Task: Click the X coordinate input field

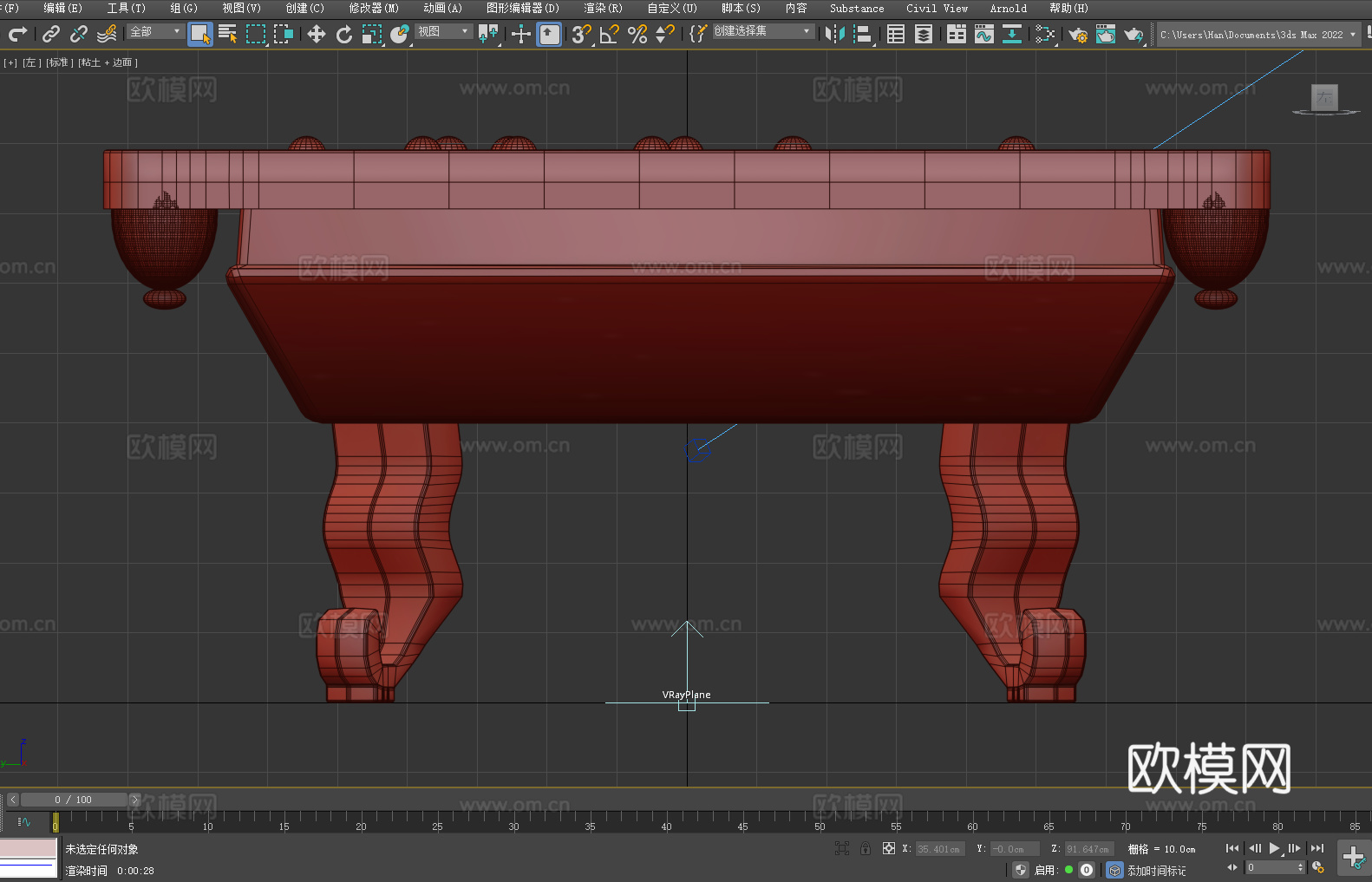Action: [x=939, y=849]
